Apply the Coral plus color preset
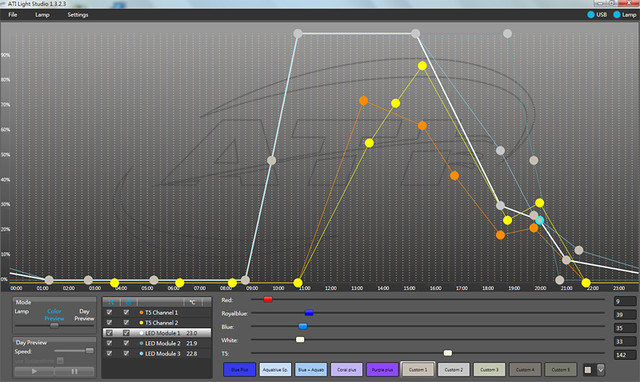The width and height of the screenshot is (640, 382). pyautogui.click(x=347, y=370)
